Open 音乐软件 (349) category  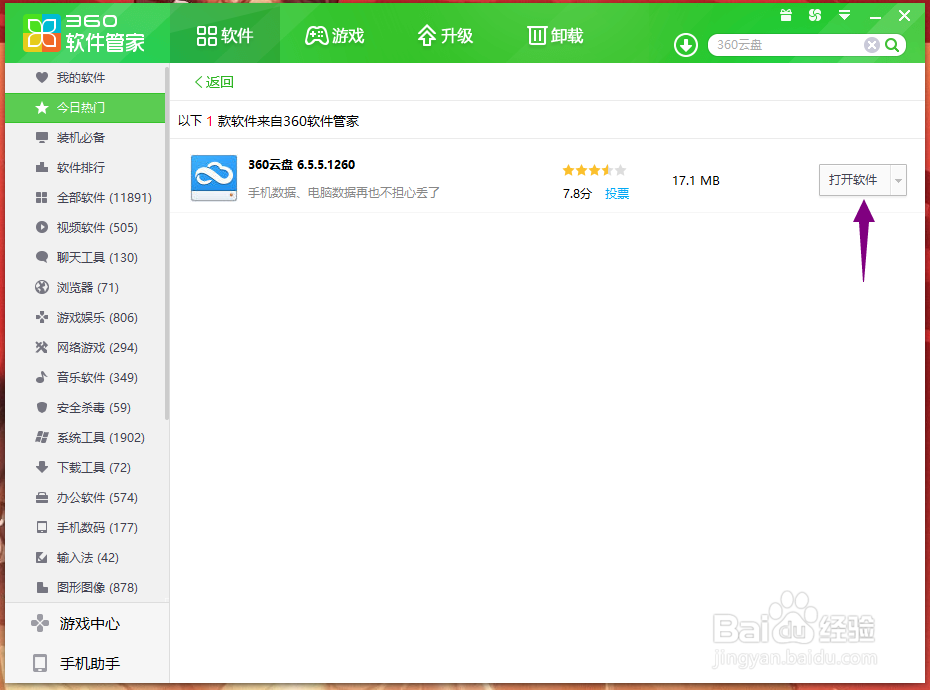pyautogui.click(x=85, y=377)
